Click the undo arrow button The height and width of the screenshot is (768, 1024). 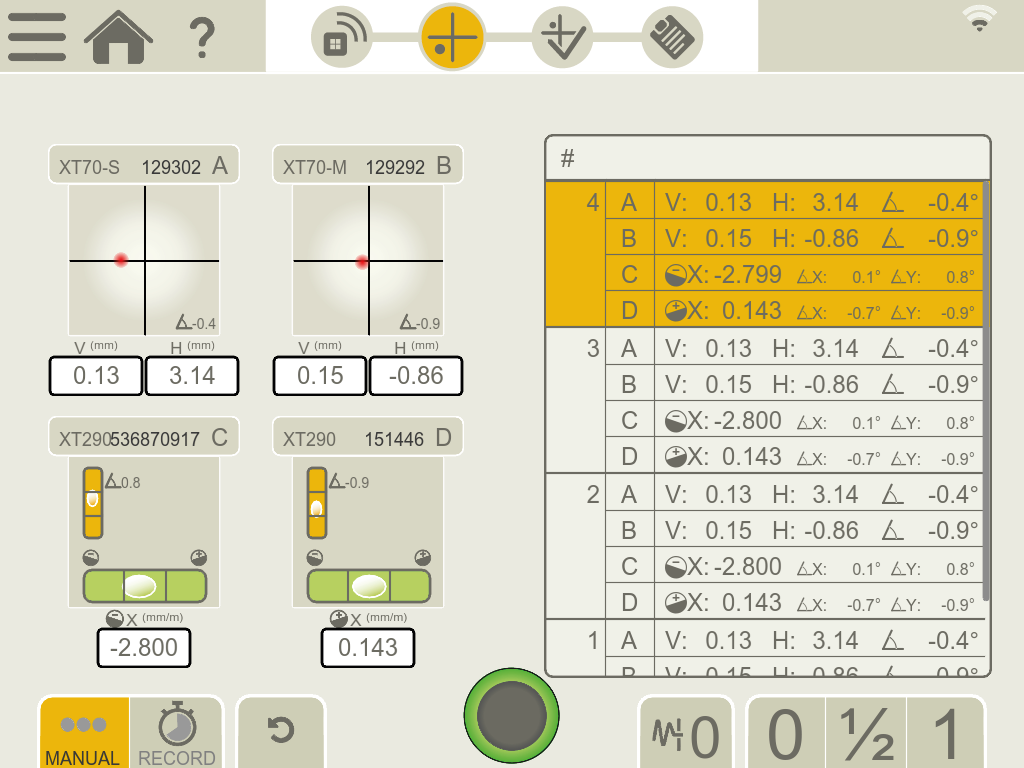pyautogui.click(x=281, y=731)
